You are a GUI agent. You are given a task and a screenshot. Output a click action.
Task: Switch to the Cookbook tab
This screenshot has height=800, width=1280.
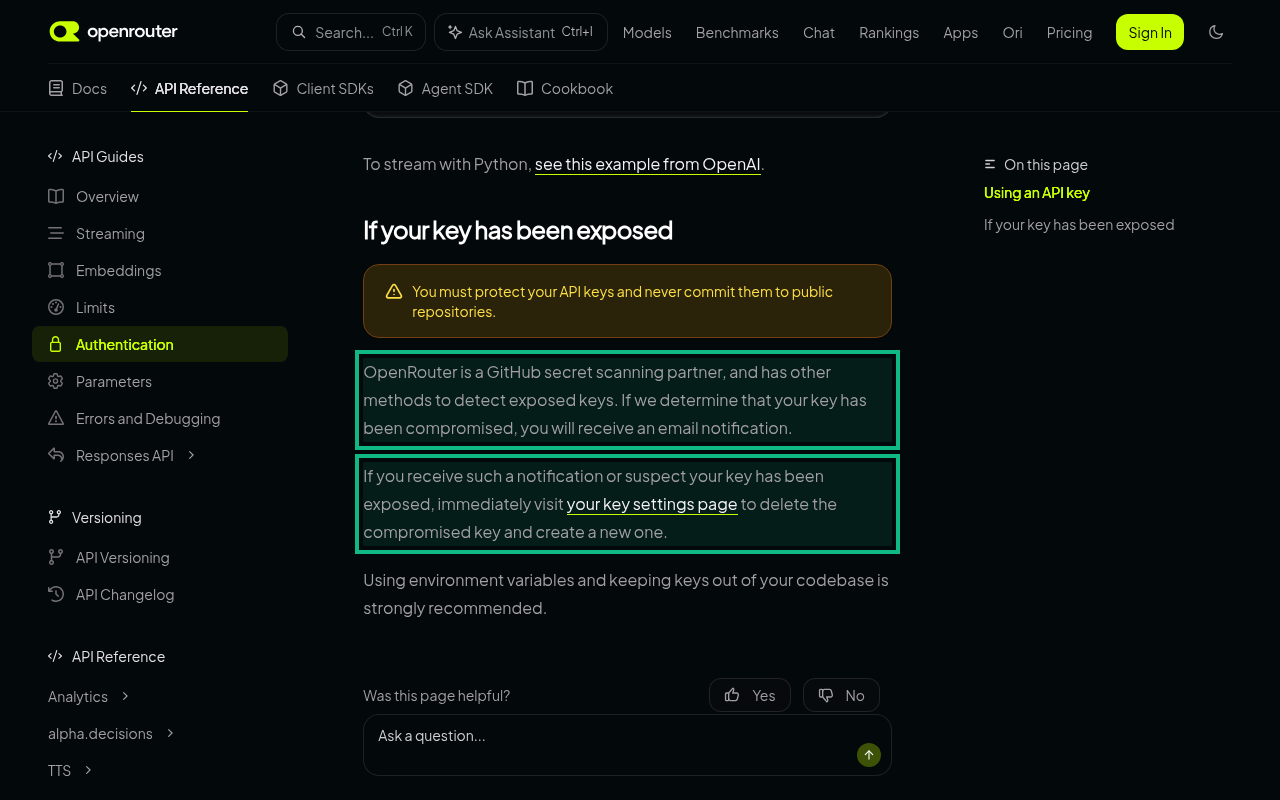click(565, 88)
